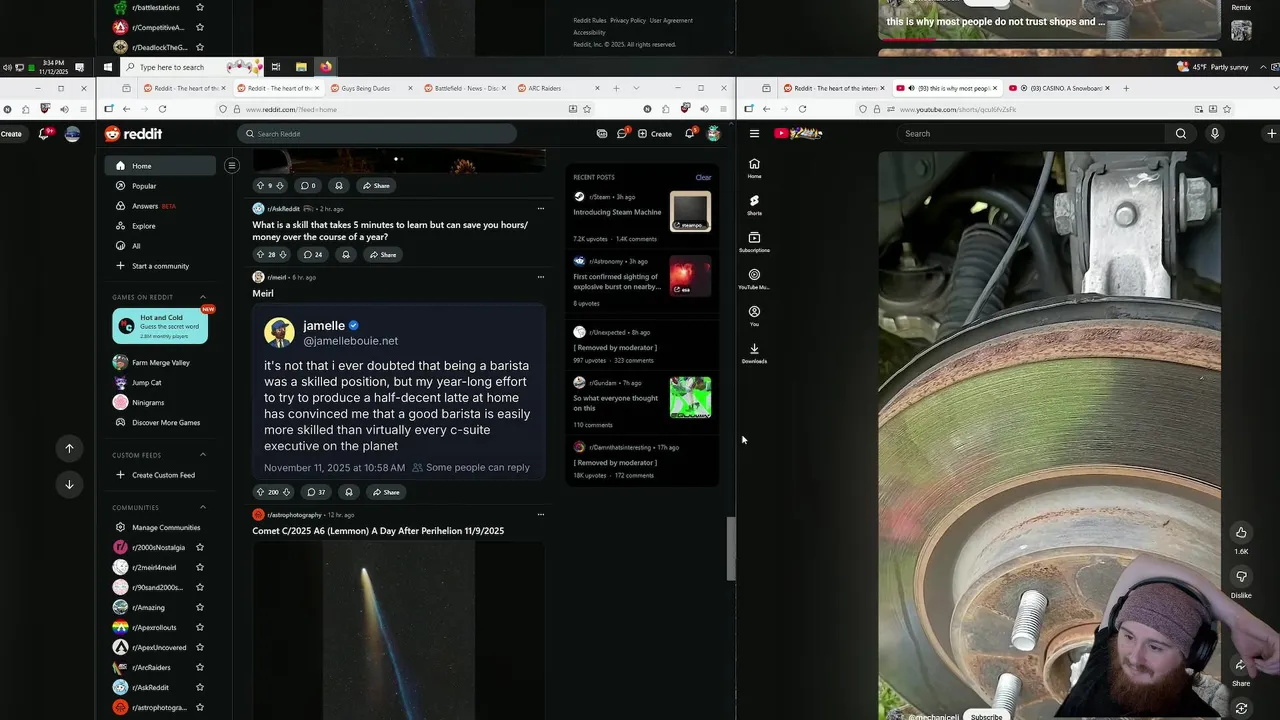Open overflow menu on the astrophotography comet post
This screenshot has height=720, width=1280.
[x=541, y=514]
